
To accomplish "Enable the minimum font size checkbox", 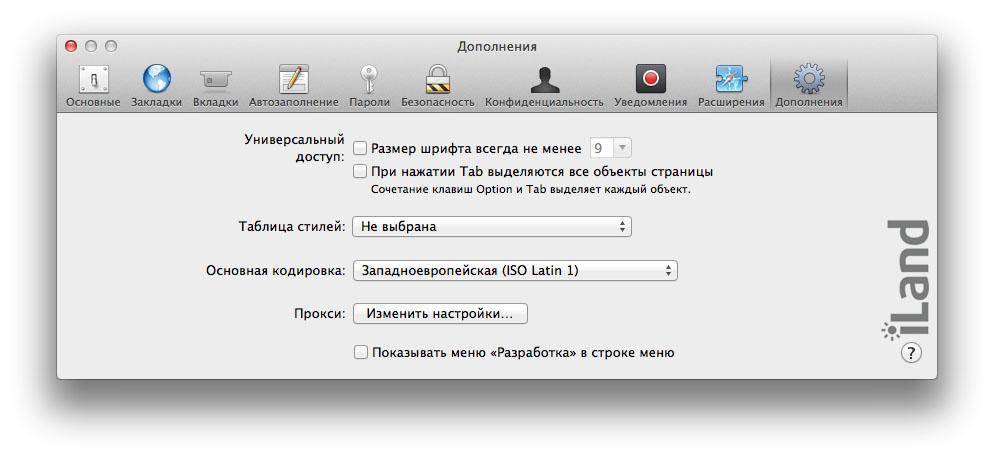I will pos(360,148).
